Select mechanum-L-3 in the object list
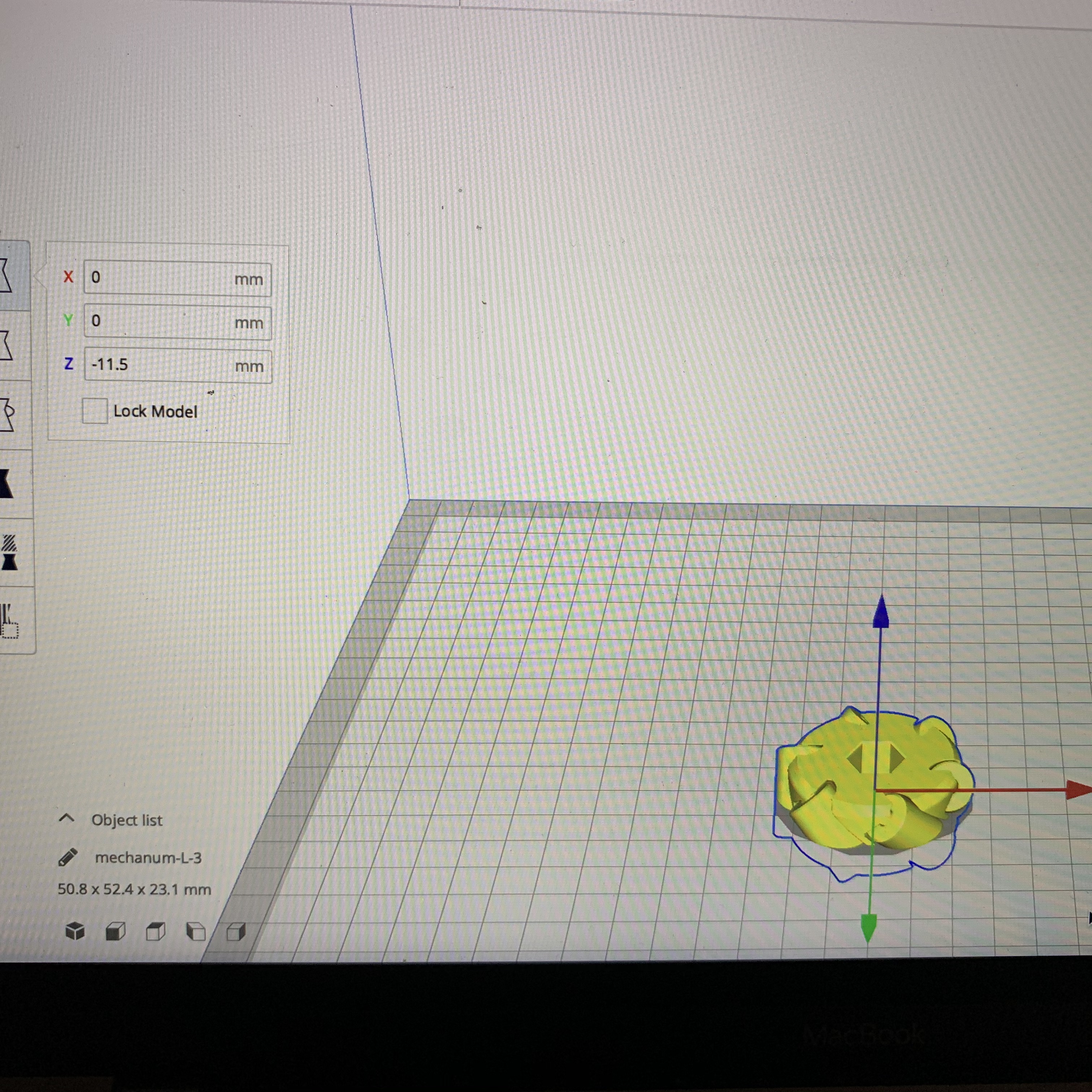This screenshot has width=1092, height=1092. 148,857
